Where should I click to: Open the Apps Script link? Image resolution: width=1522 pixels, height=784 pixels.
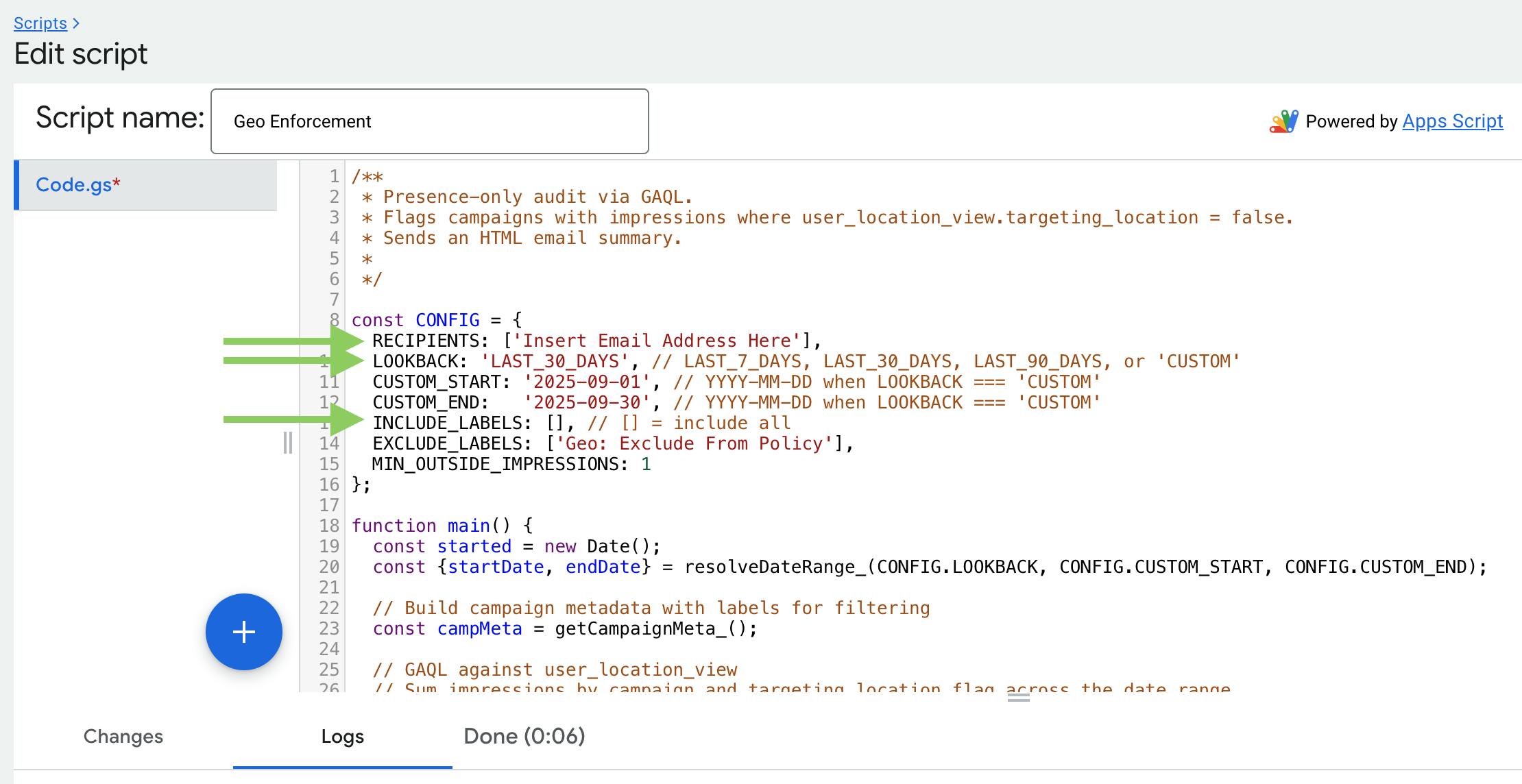click(1452, 121)
